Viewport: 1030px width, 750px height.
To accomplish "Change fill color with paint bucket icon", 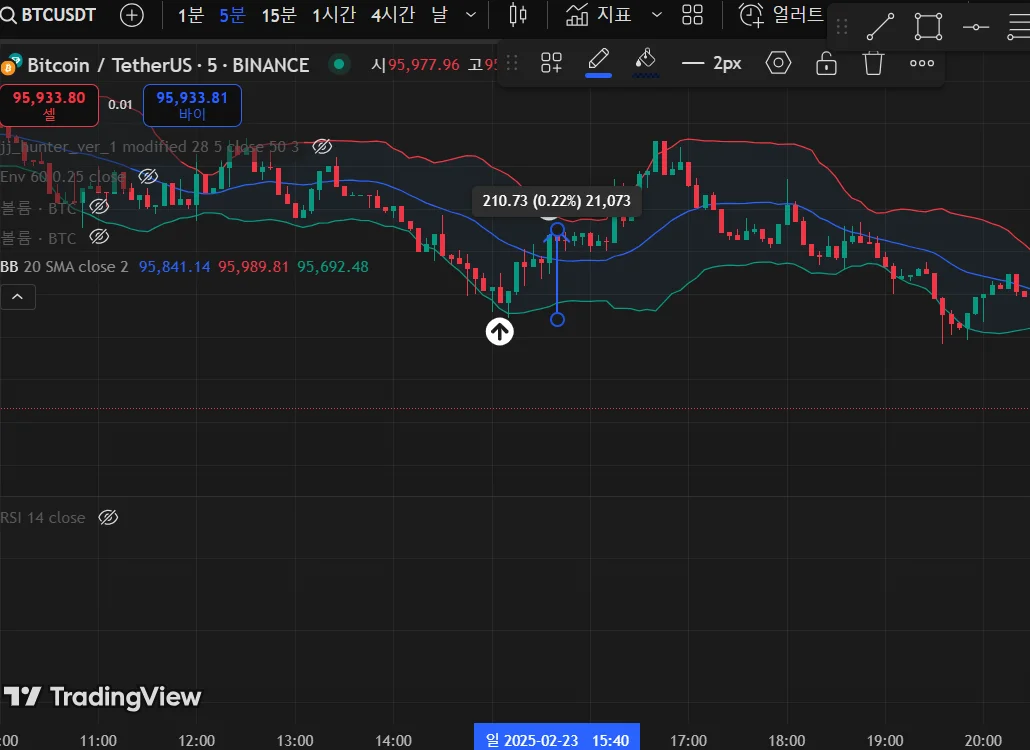I will point(646,62).
